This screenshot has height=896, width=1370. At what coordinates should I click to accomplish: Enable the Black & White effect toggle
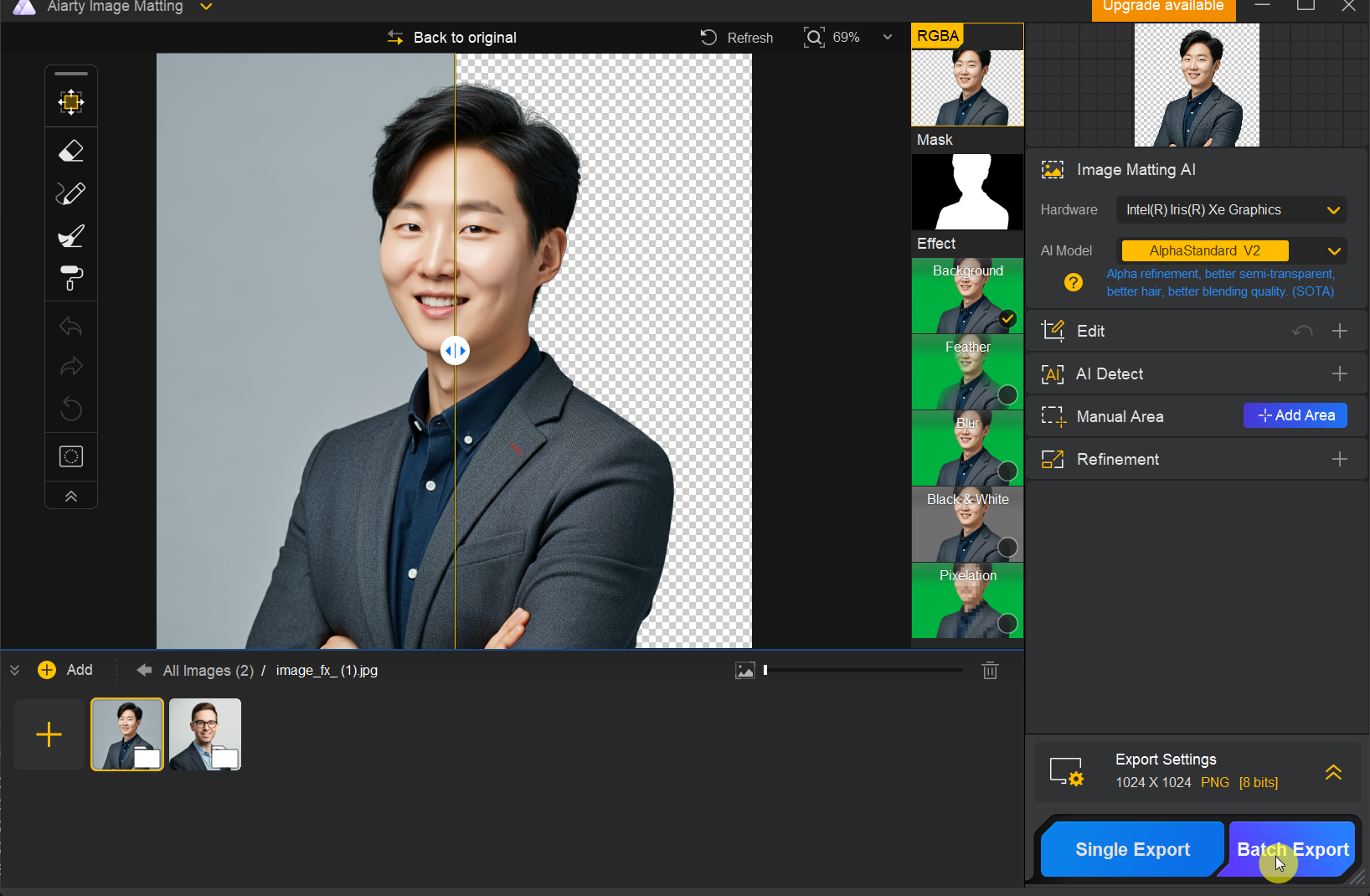pos(1008,548)
